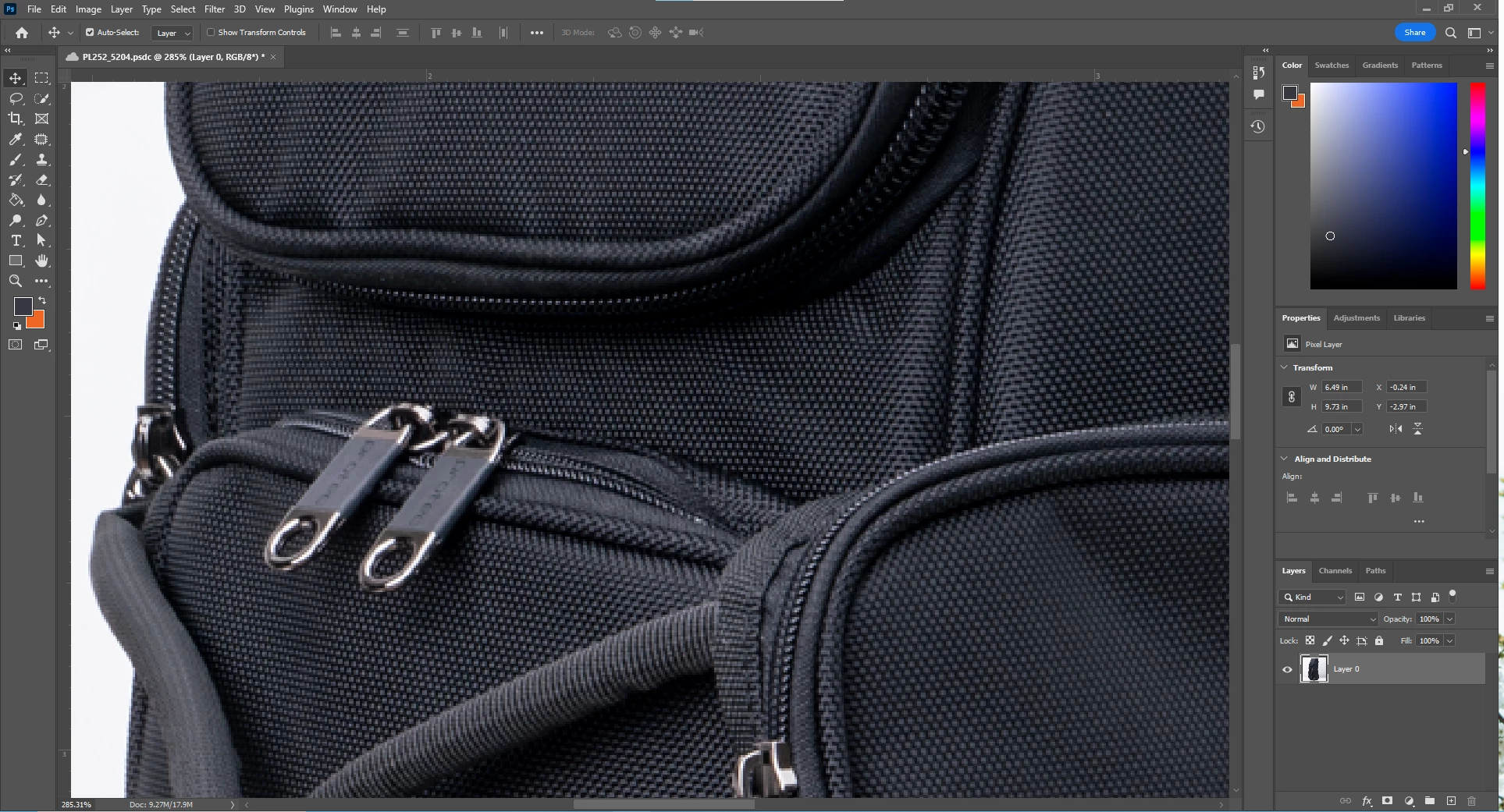
Task: Collapse the Transform section
Action: tap(1285, 367)
